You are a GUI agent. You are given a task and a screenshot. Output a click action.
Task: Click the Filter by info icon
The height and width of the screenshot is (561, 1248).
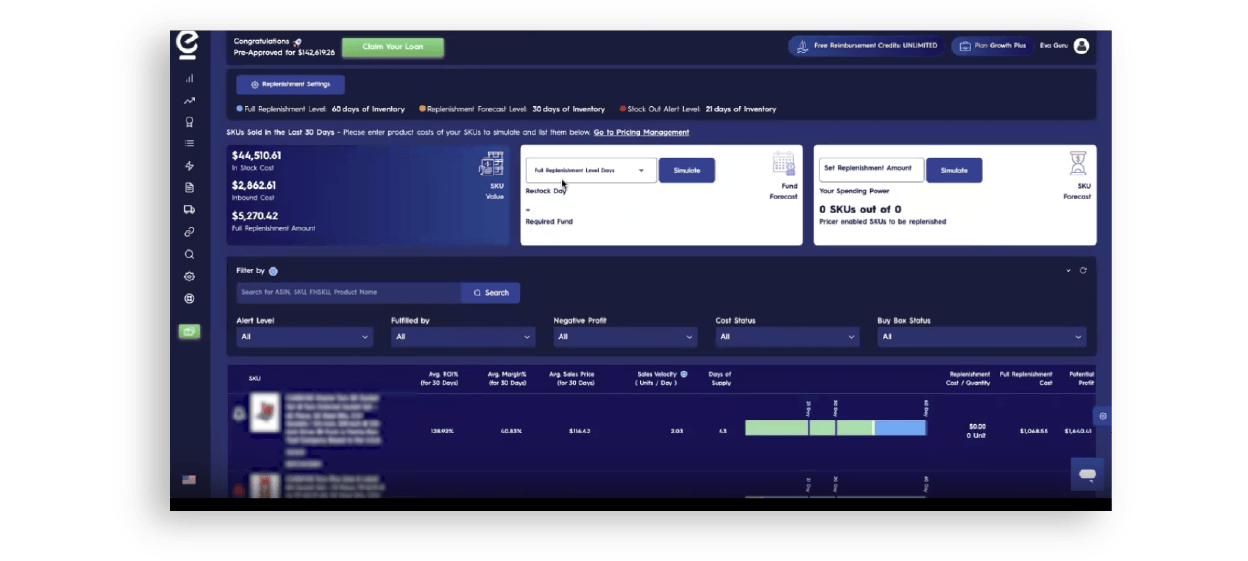pyautogui.click(x=273, y=271)
